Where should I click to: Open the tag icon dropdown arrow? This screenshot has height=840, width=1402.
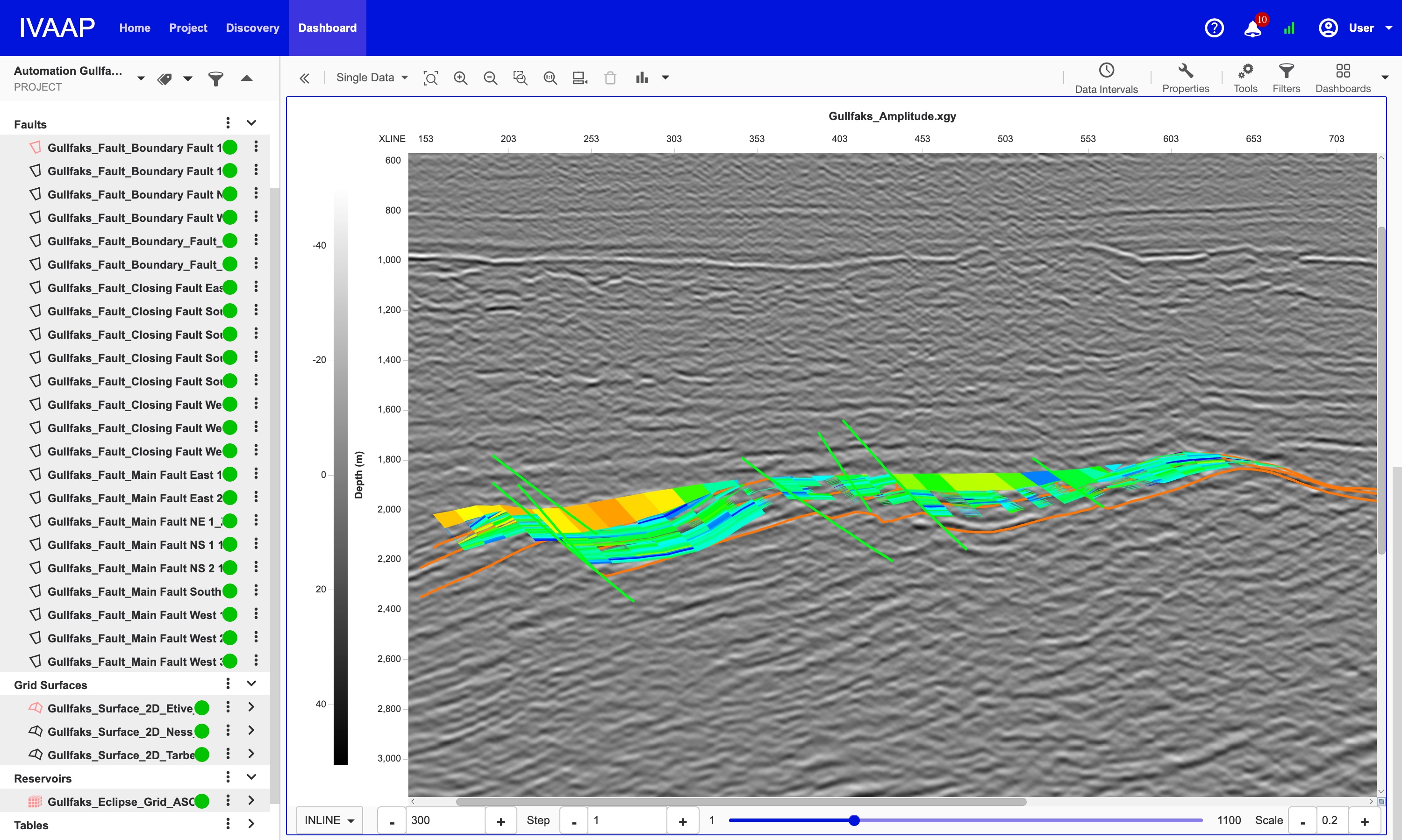pyautogui.click(x=188, y=78)
